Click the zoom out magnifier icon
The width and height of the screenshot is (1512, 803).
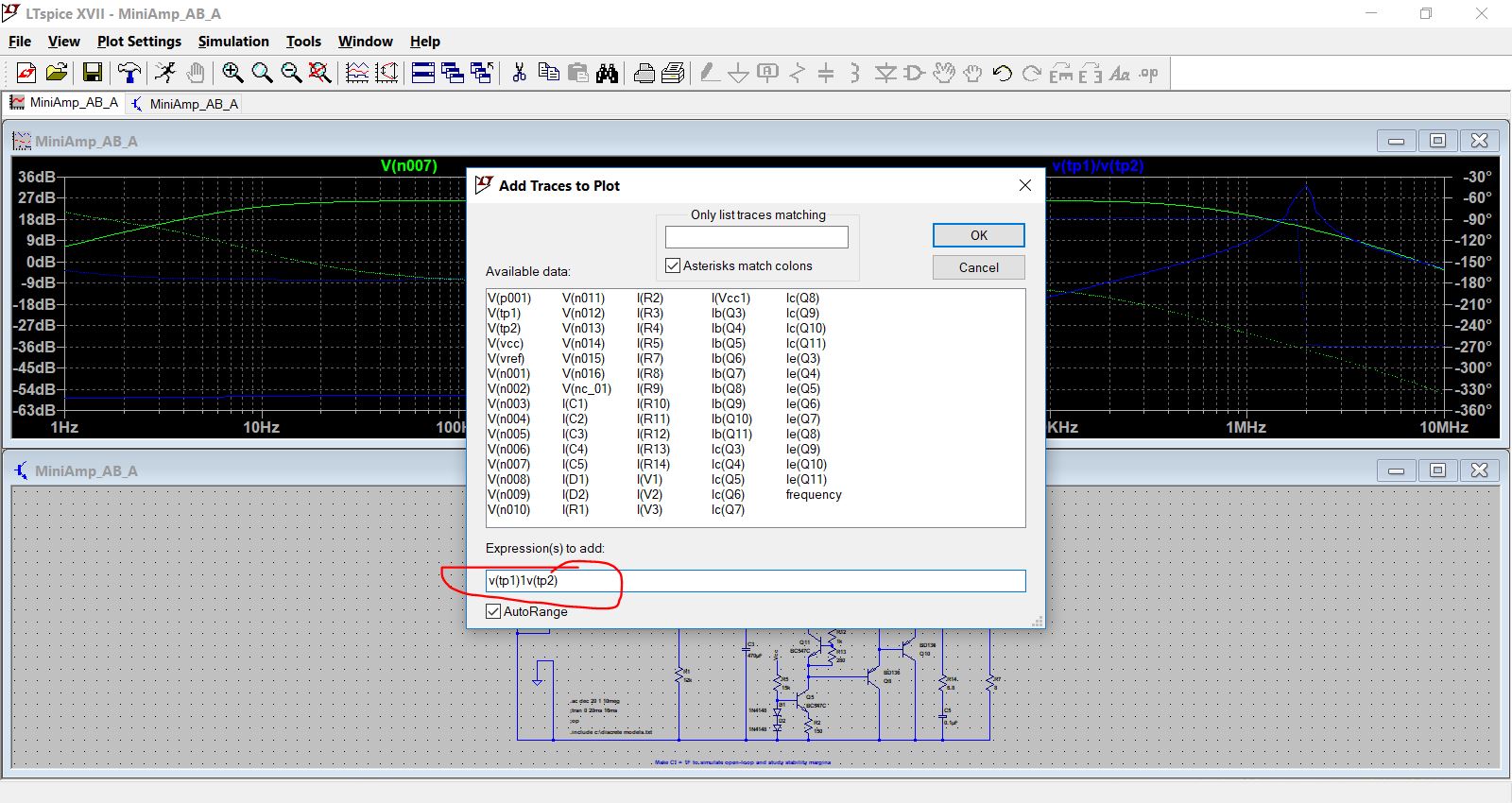pos(291,73)
